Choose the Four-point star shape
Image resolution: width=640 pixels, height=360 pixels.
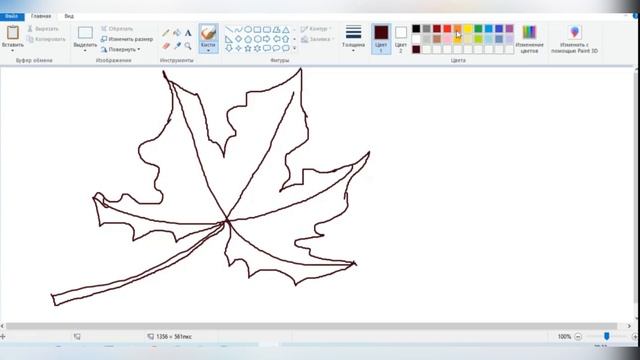[238, 48]
